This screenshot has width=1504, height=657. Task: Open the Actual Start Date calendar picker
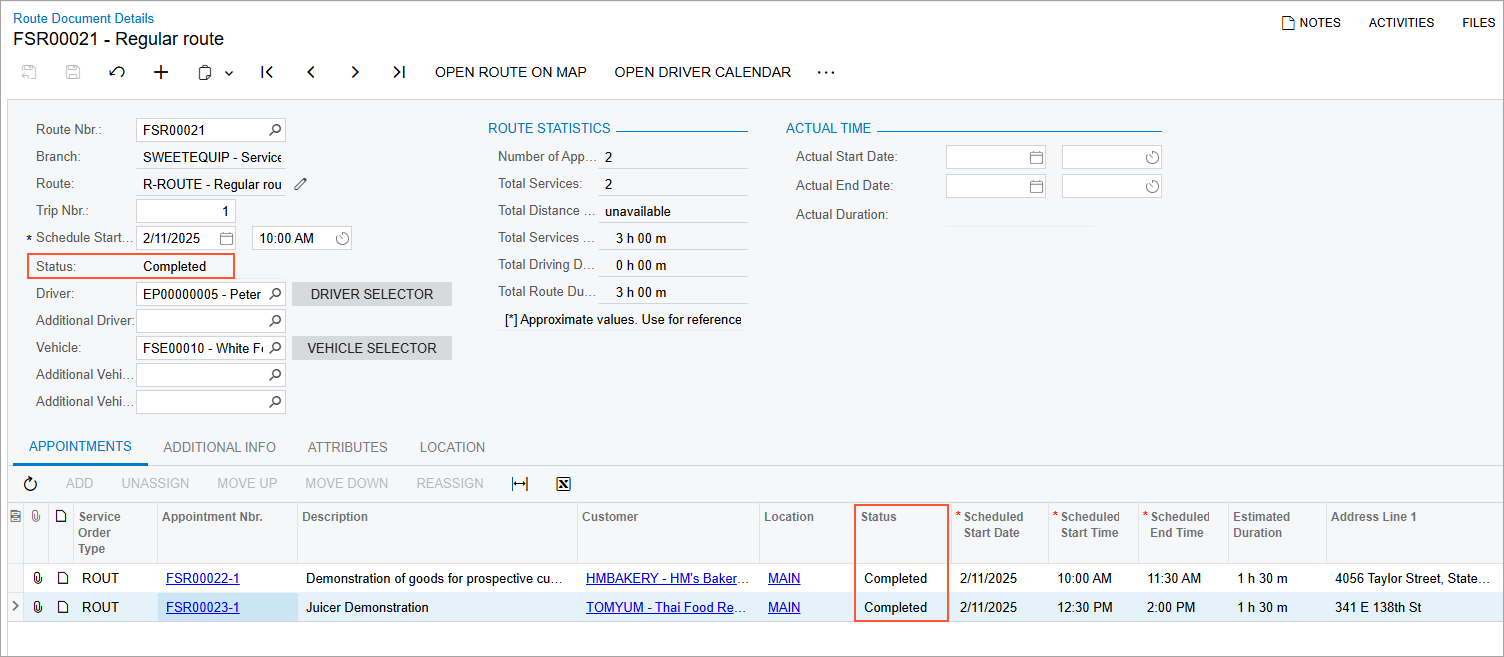pyautogui.click(x=1036, y=157)
